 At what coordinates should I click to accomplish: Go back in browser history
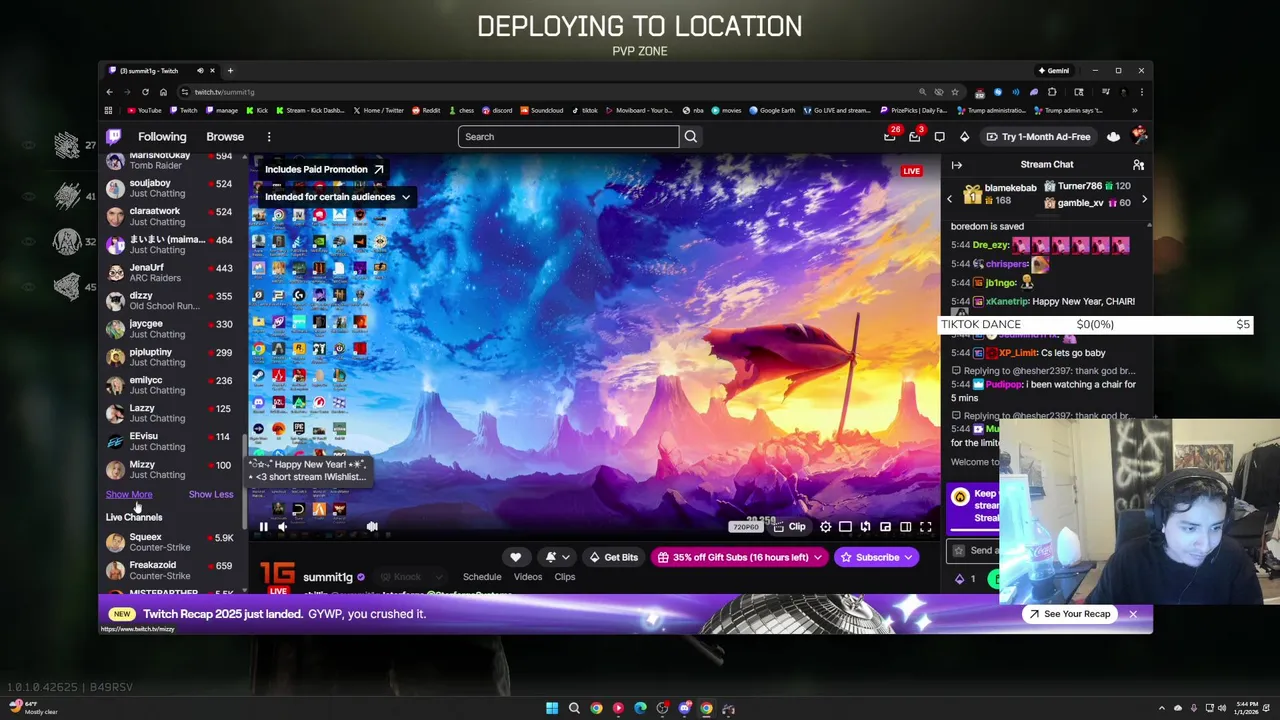[109, 92]
